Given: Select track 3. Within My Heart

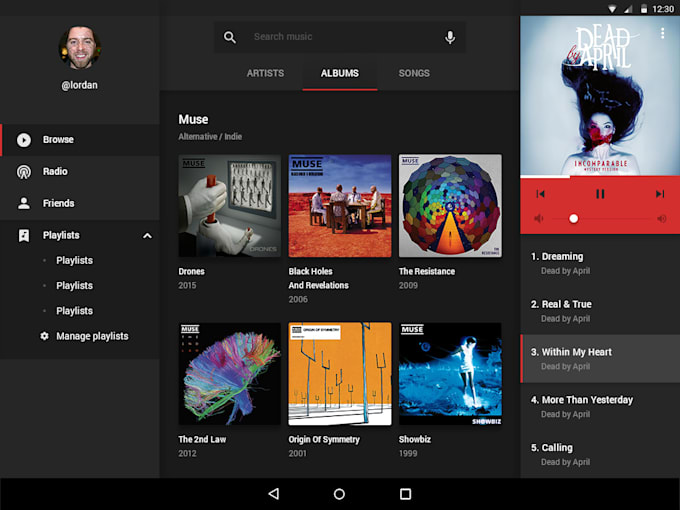Looking at the screenshot, I should click(600, 359).
